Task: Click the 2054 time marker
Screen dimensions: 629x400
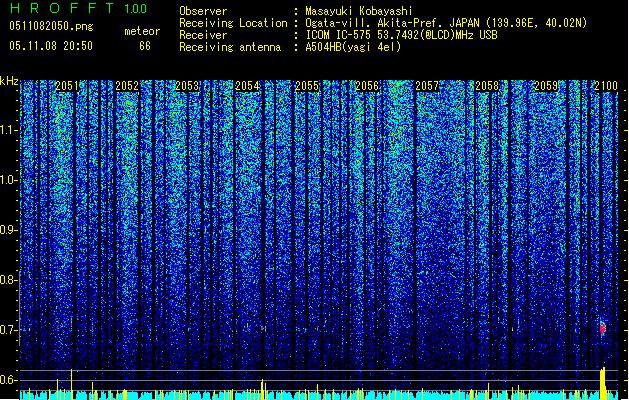Action: pos(247,86)
